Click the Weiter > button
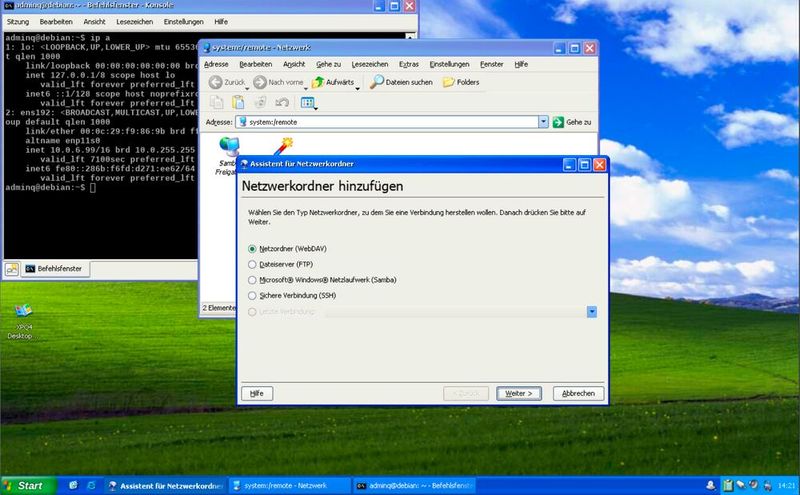Screen dimensions: 800x495 [x=519, y=393]
